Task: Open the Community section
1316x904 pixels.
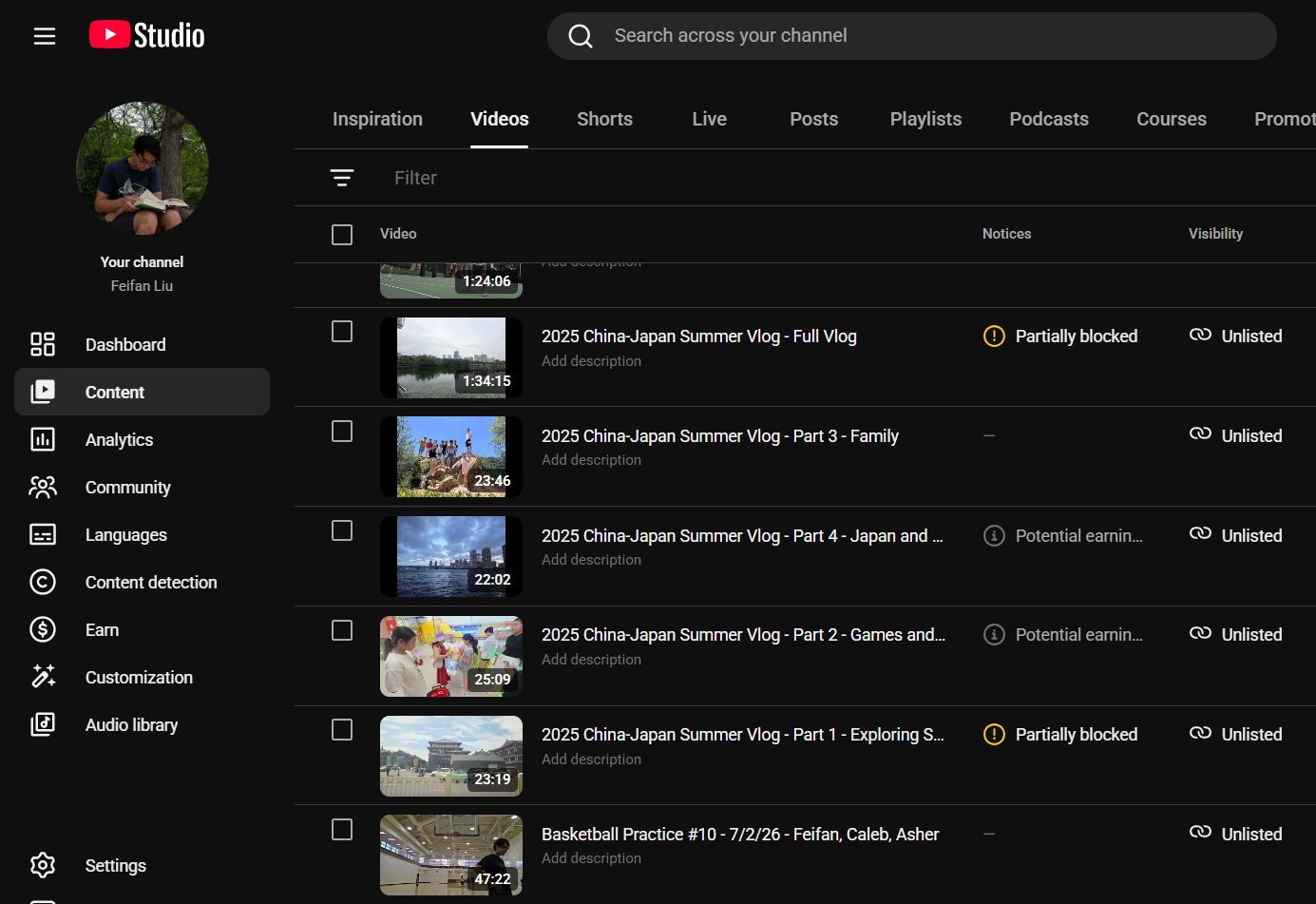Action: pos(143,487)
